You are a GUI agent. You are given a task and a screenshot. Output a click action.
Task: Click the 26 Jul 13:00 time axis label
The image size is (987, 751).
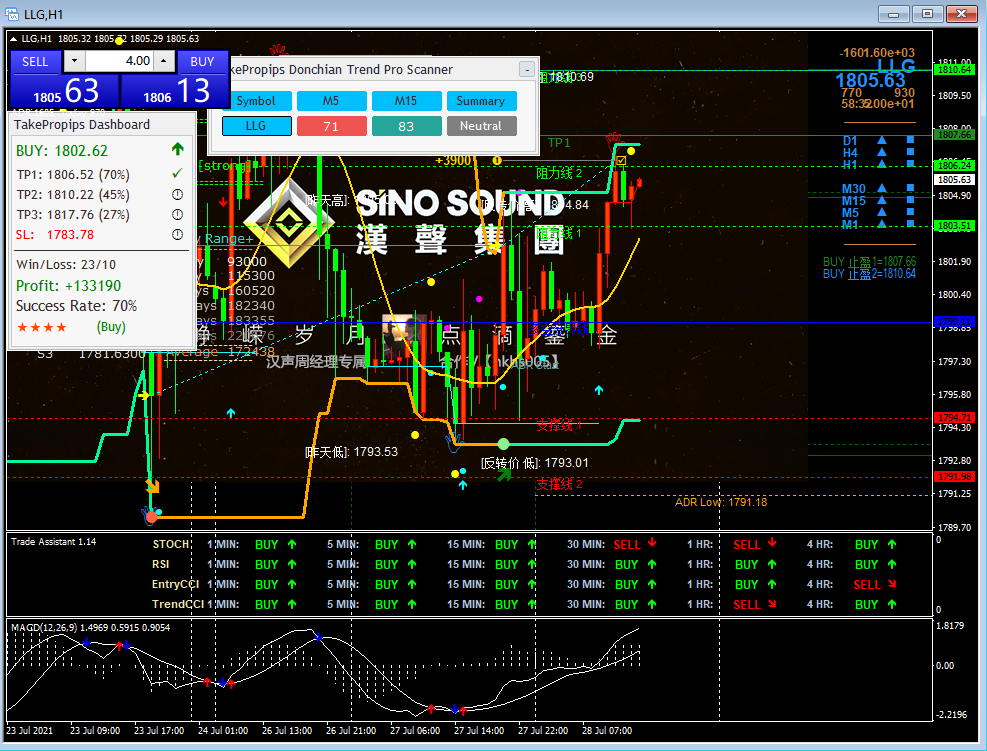pos(287,730)
